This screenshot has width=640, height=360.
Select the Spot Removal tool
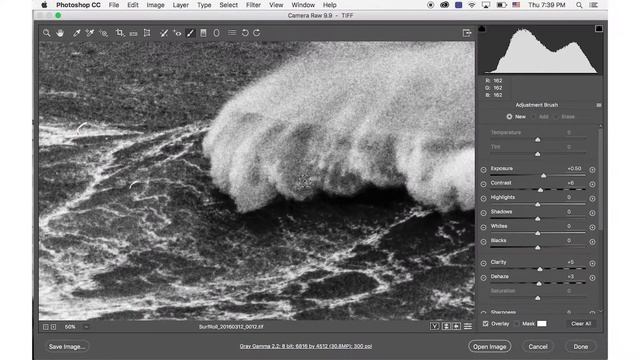tap(164, 33)
